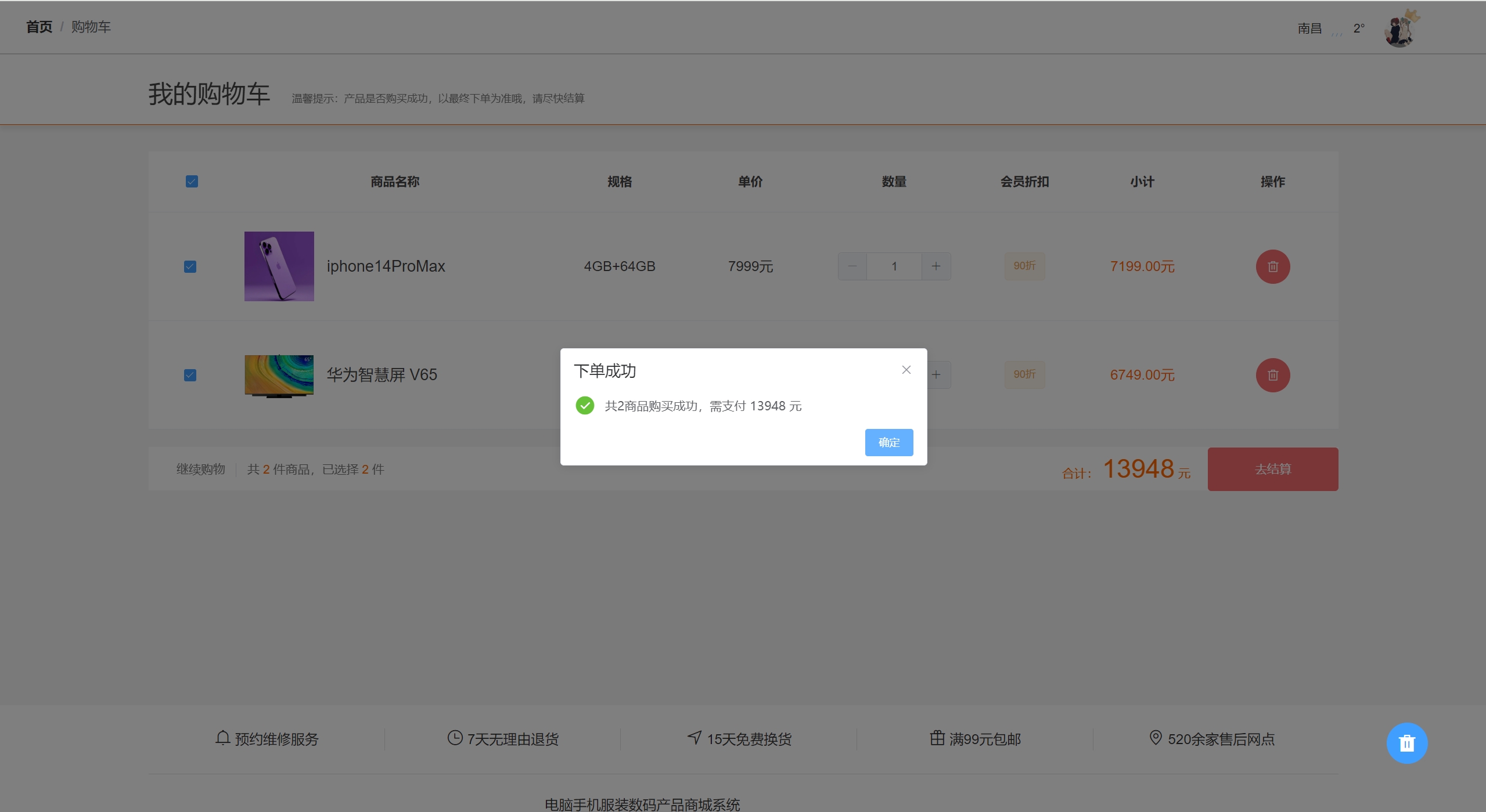Go to 首页 in the breadcrumb

pos(39,27)
